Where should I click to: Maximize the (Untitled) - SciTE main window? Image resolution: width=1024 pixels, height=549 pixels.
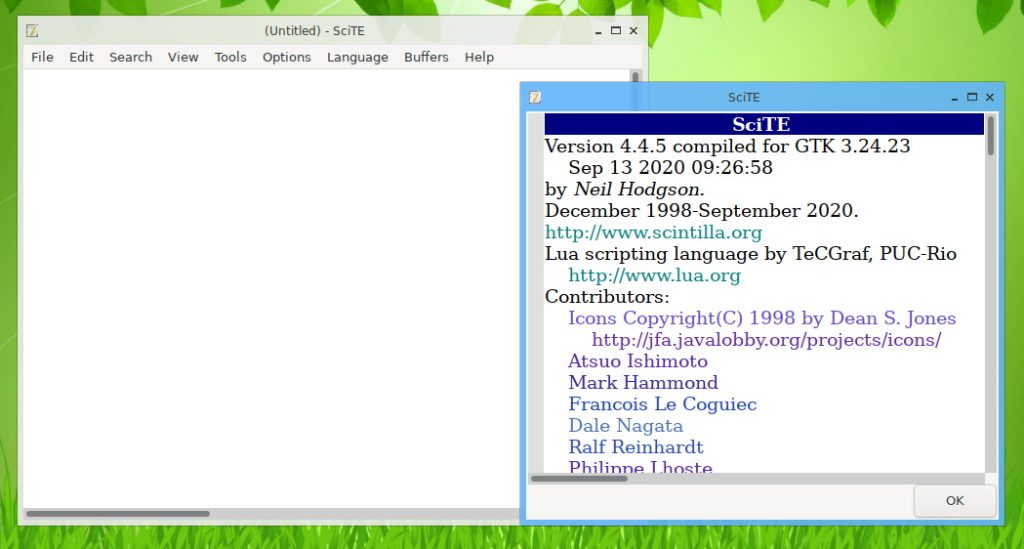616,31
